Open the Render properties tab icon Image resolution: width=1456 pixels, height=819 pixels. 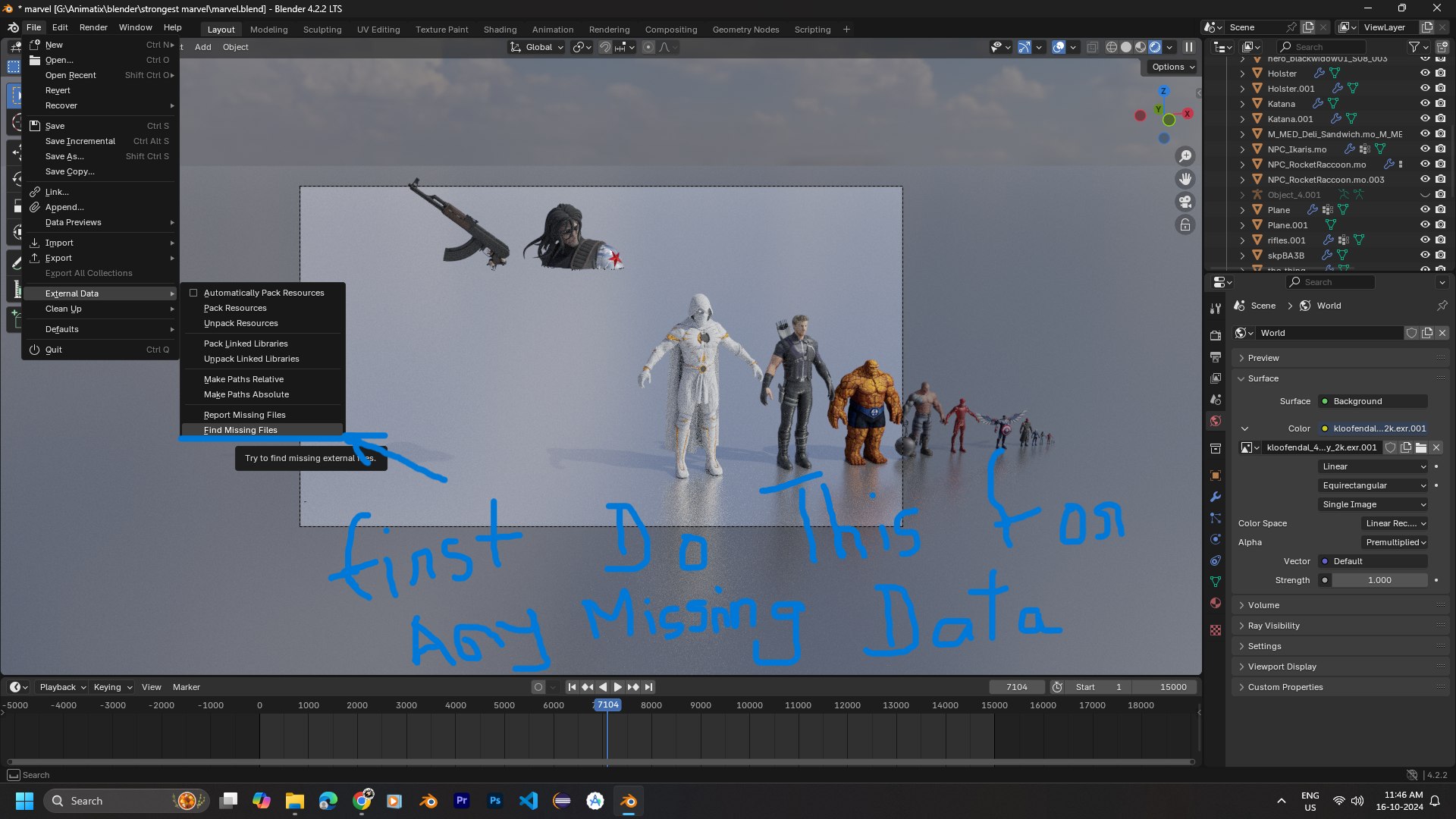pyautogui.click(x=1216, y=335)
